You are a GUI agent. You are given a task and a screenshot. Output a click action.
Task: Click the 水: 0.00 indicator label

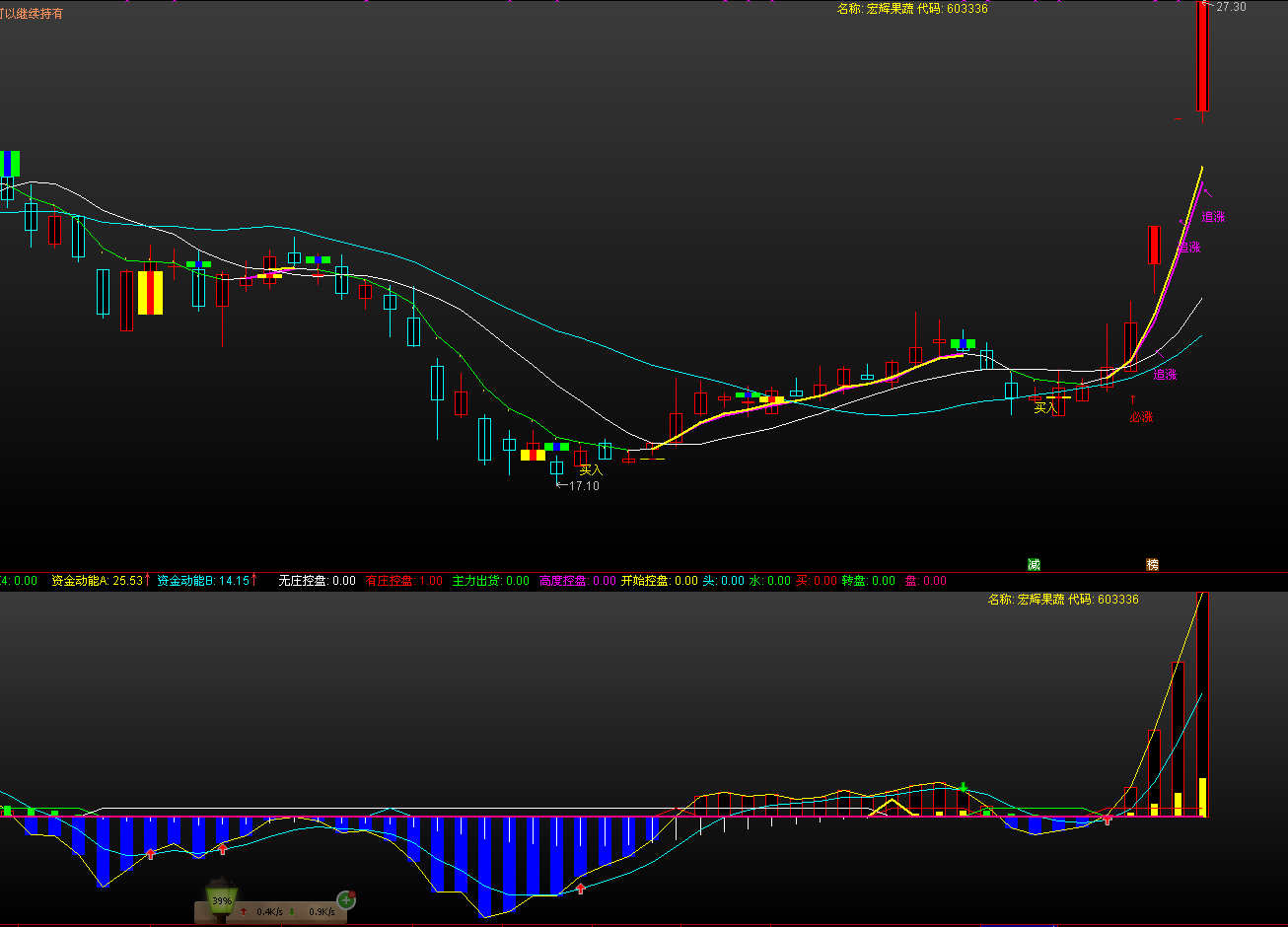[769, 581]
